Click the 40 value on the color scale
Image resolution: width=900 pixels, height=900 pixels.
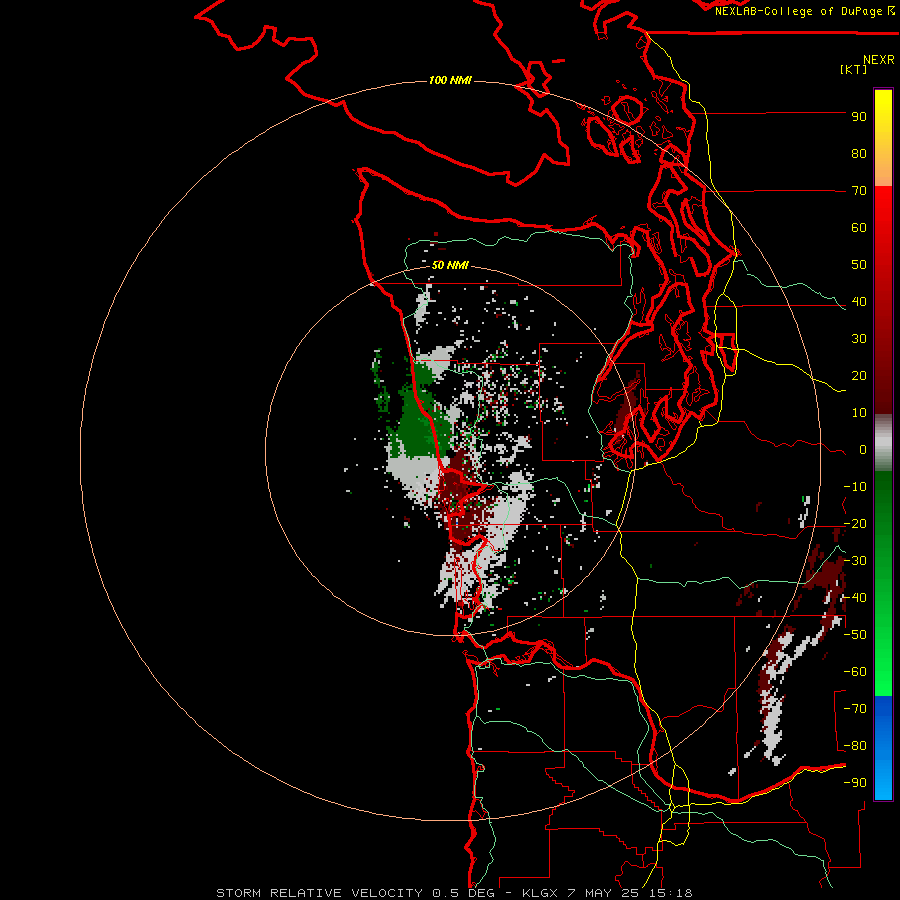[859, 302]
